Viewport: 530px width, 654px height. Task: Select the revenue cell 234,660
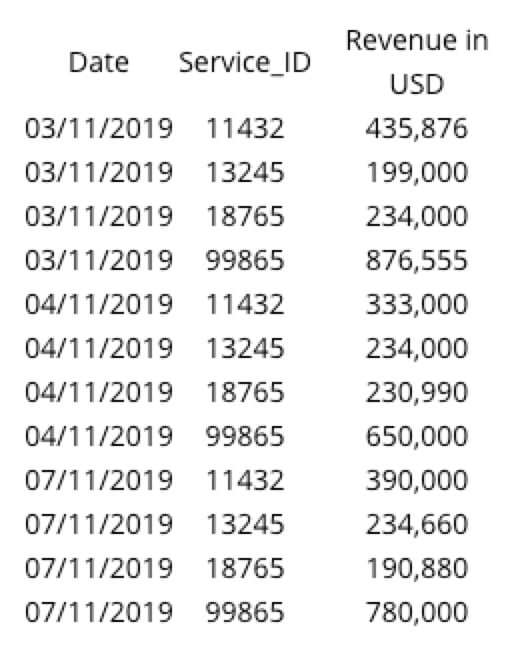(417, 524)
